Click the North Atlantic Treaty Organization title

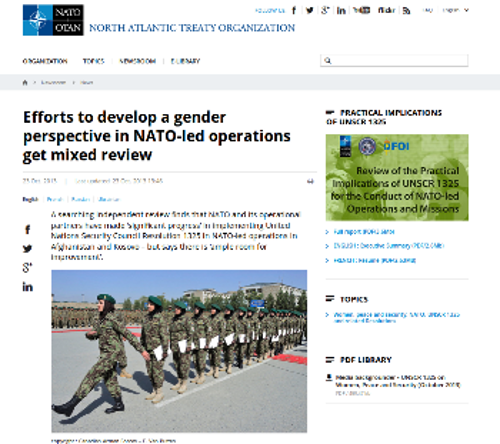(x=192, y=28)
